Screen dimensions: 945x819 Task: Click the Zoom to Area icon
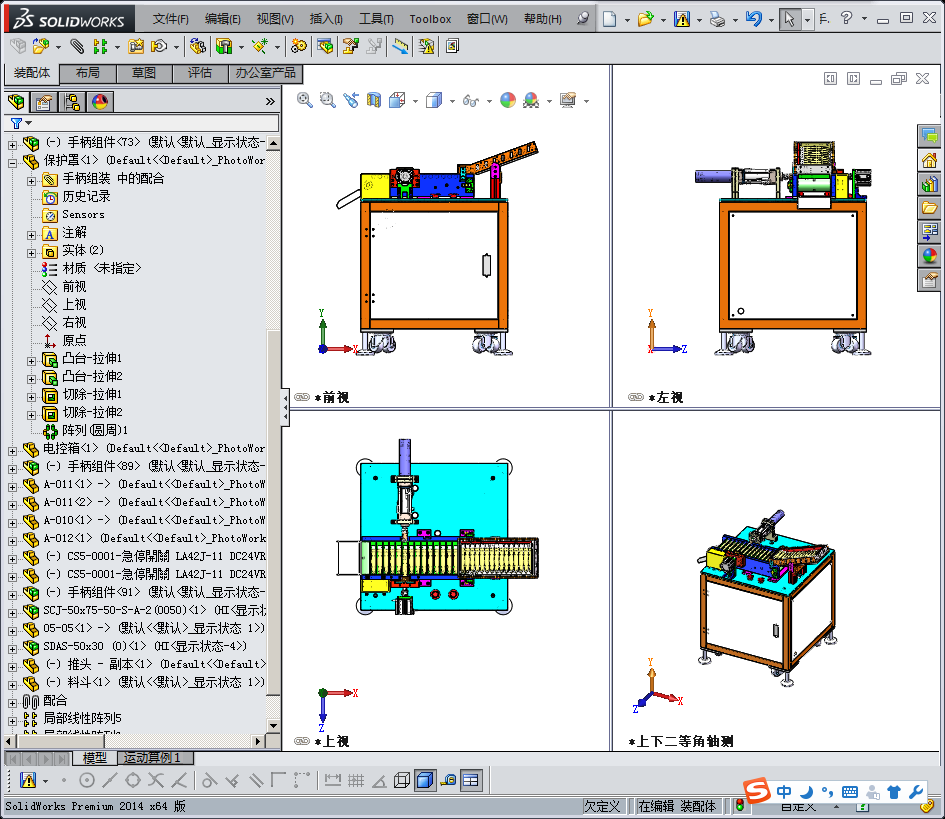(328, 100)
